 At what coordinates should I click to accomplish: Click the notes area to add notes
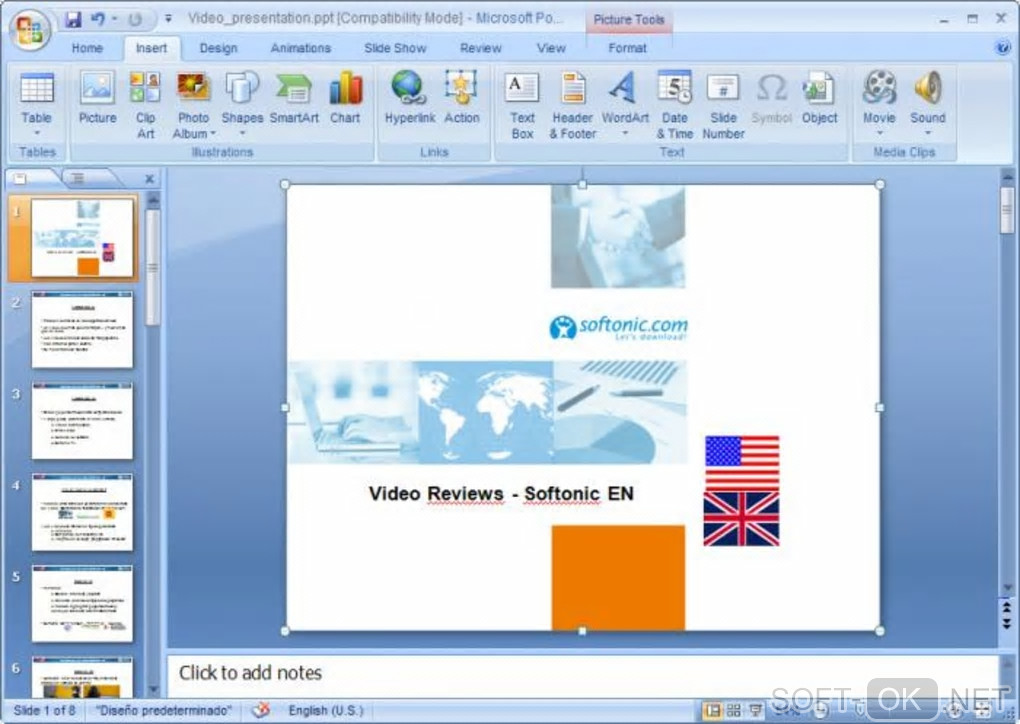(582, 673)
